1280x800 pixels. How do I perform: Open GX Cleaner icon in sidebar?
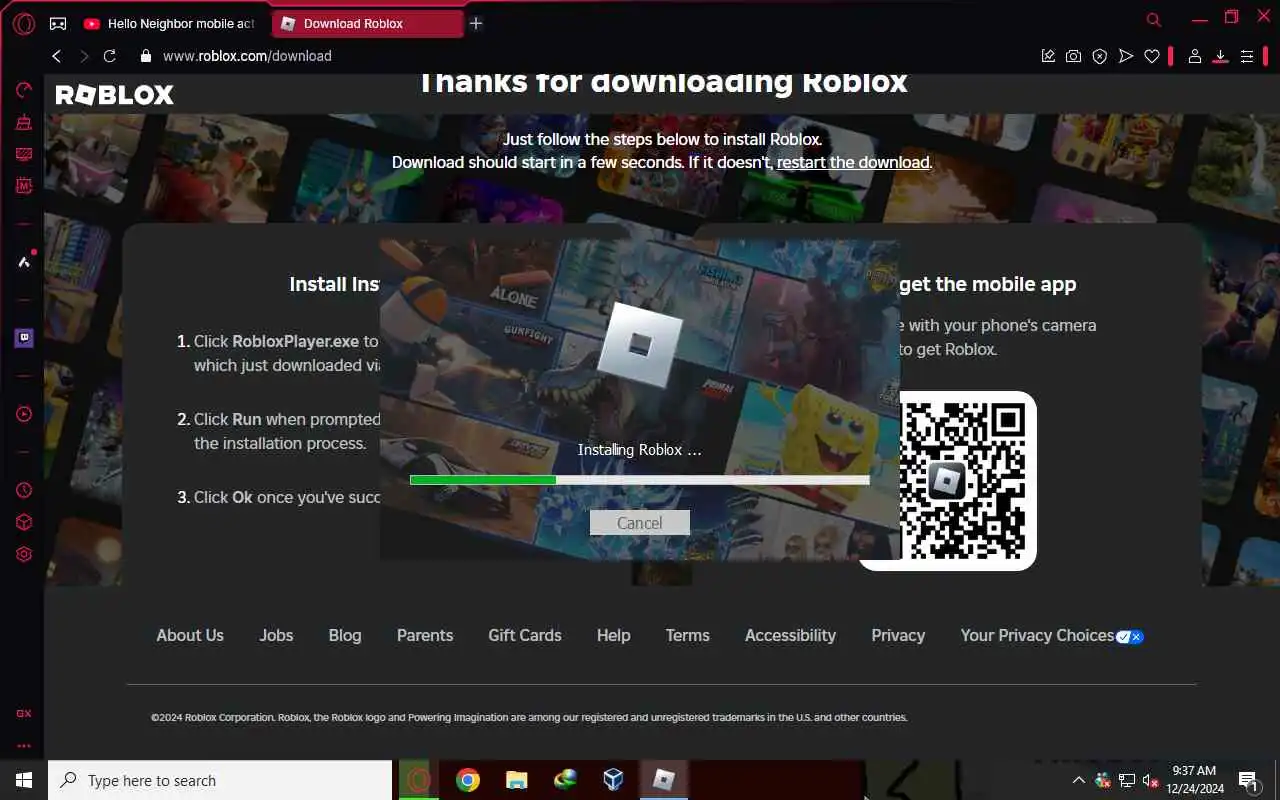coord(24,123)
